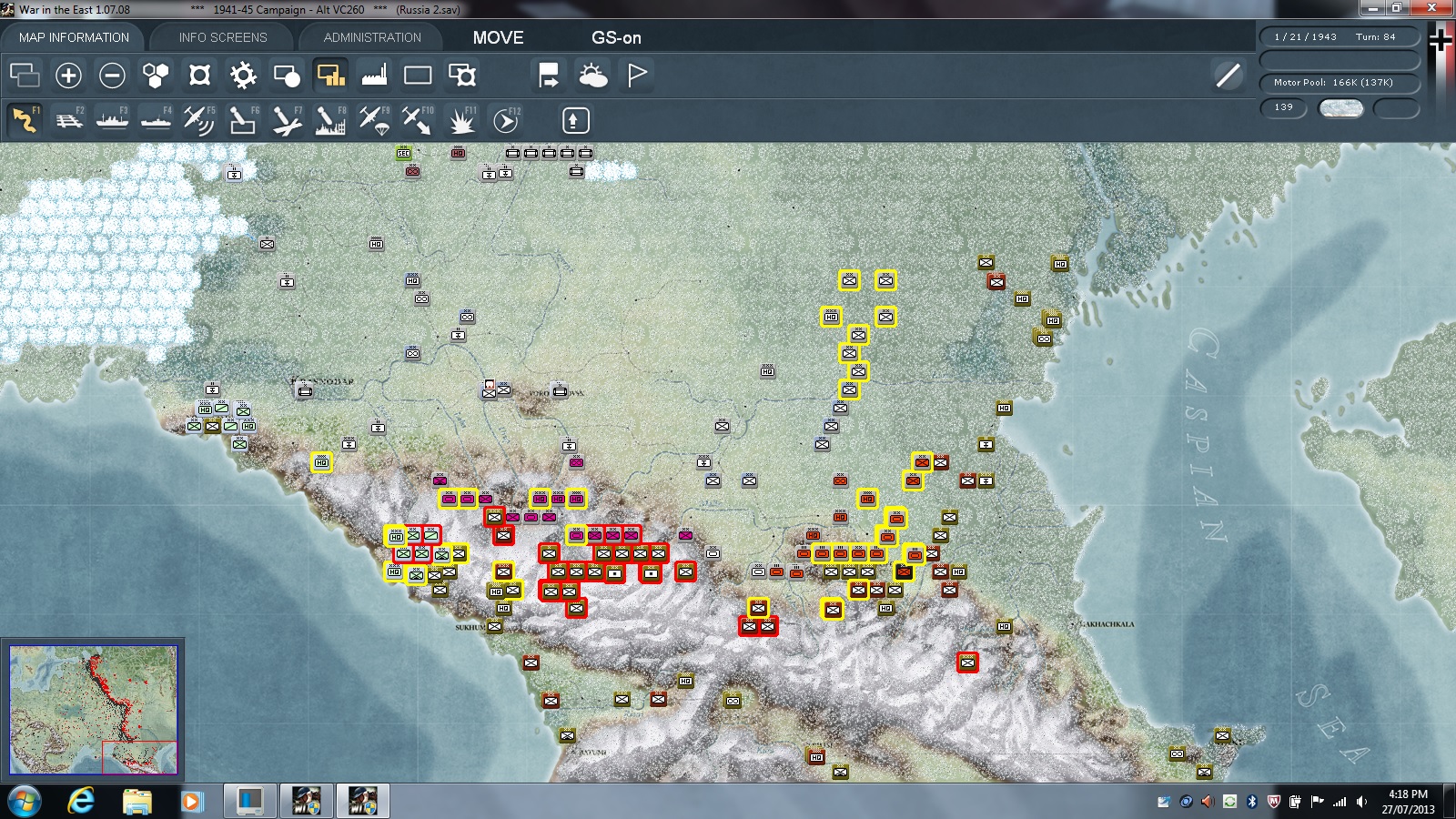
Task: Select the F6 bomb unit mode
Action: pyautogui.click(x=243, y=120)
